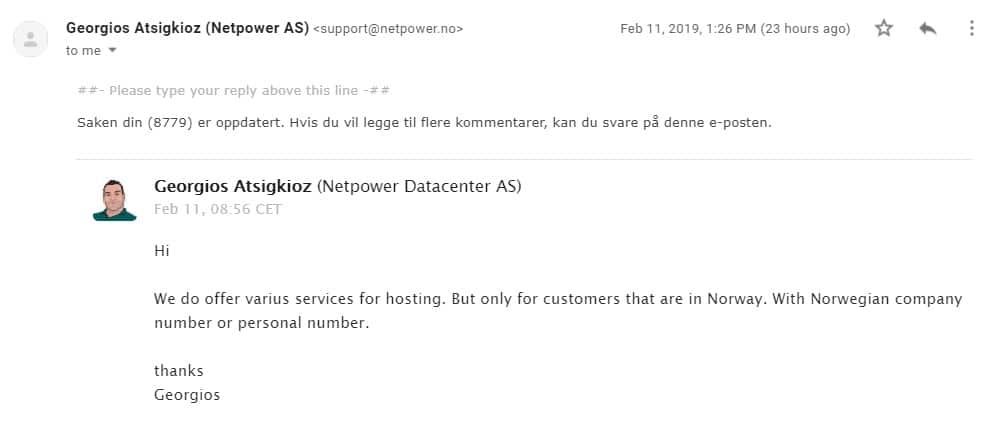The width and height of the screenshot is (1007, 440).
Task: Click the 'Feb 11, 08:56 CET' timestamp
Action: (x=218, y=209)
